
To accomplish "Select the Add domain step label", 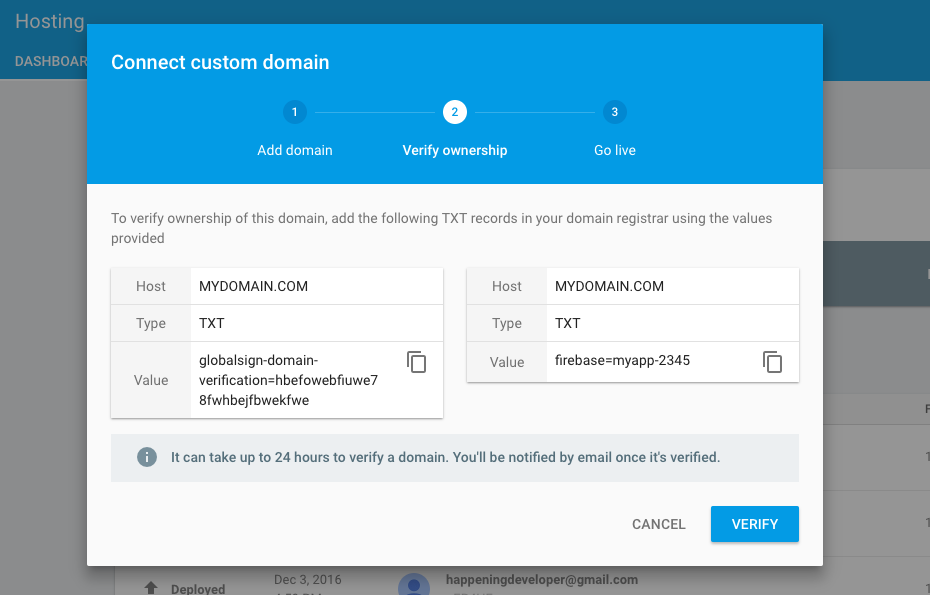I will (x=294, y=150).
